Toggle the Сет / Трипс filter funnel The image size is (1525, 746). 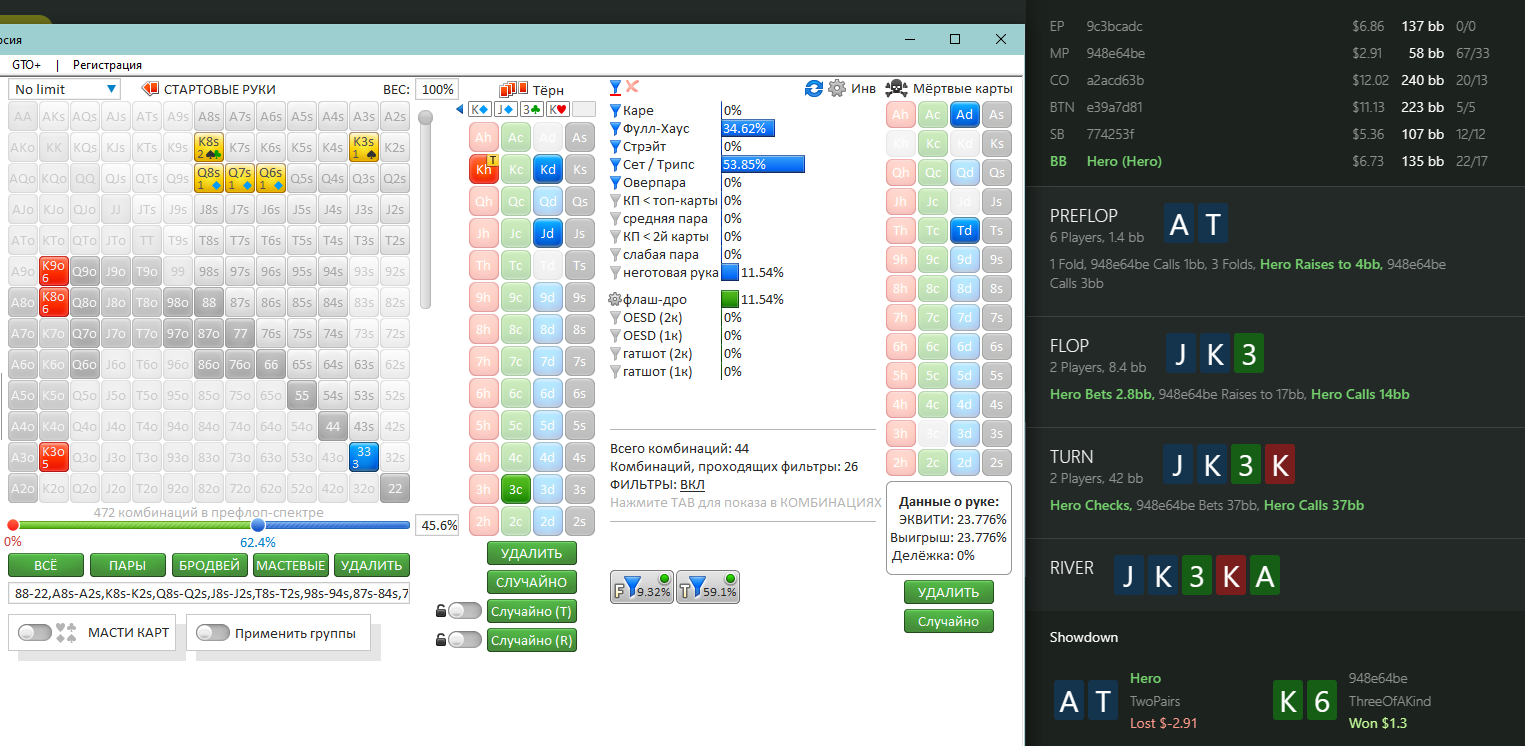pyautogui.click(x=616, y=164)
